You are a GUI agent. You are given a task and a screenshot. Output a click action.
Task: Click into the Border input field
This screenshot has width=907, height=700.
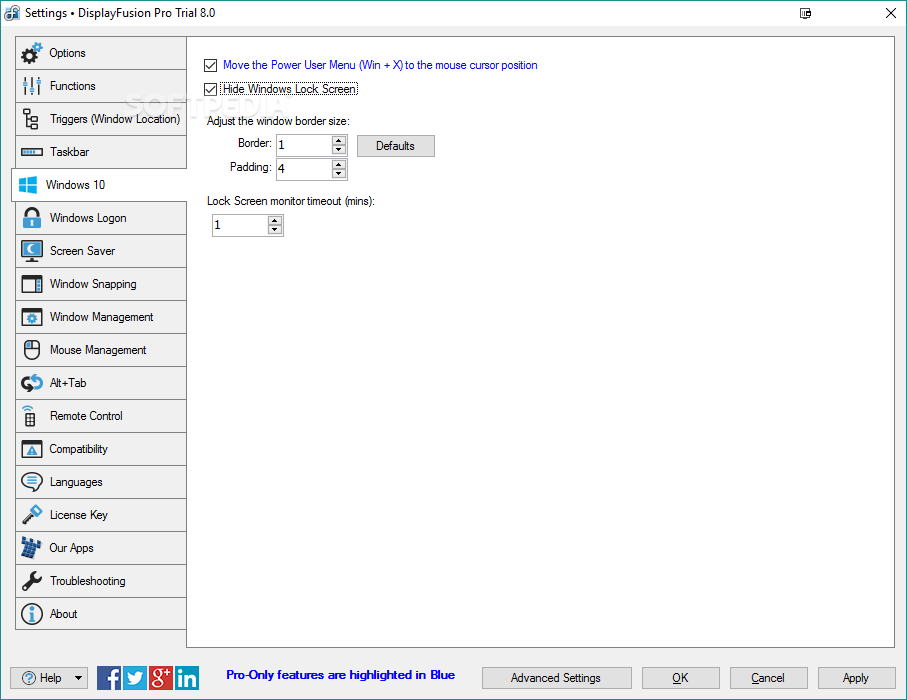pos(304,145)
